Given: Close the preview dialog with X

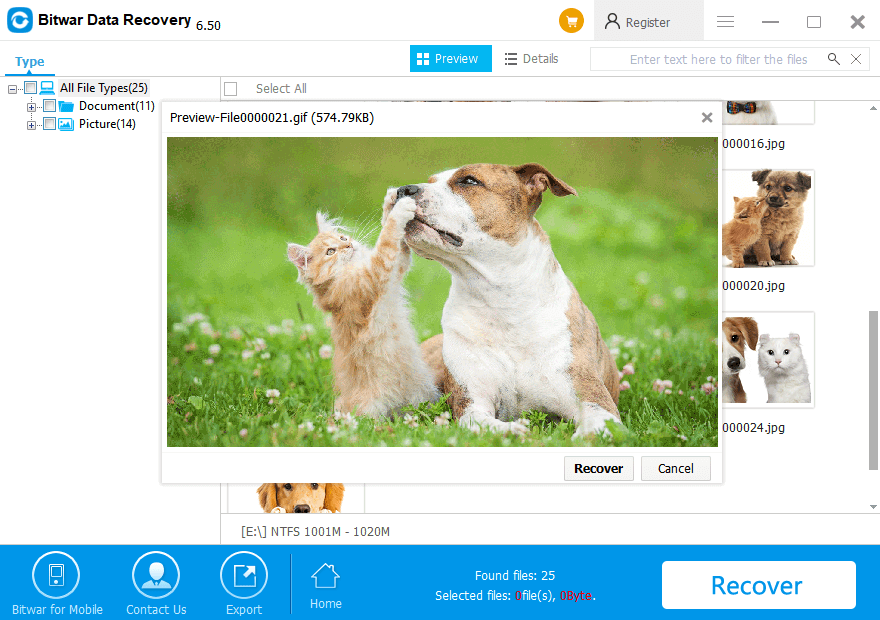Looking at the screenshot, I should [707, 117].
